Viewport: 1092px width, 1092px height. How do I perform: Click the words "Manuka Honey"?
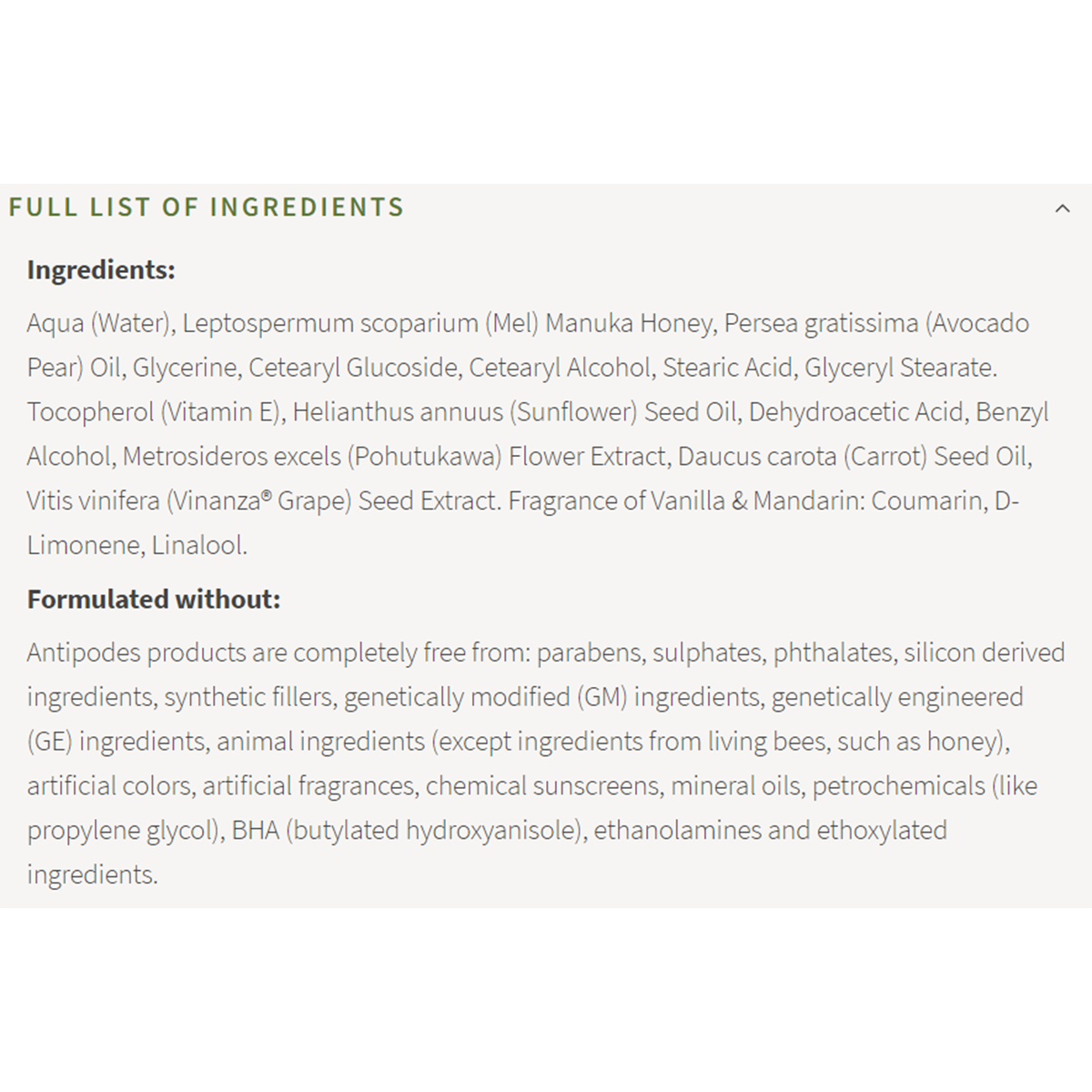629,323
